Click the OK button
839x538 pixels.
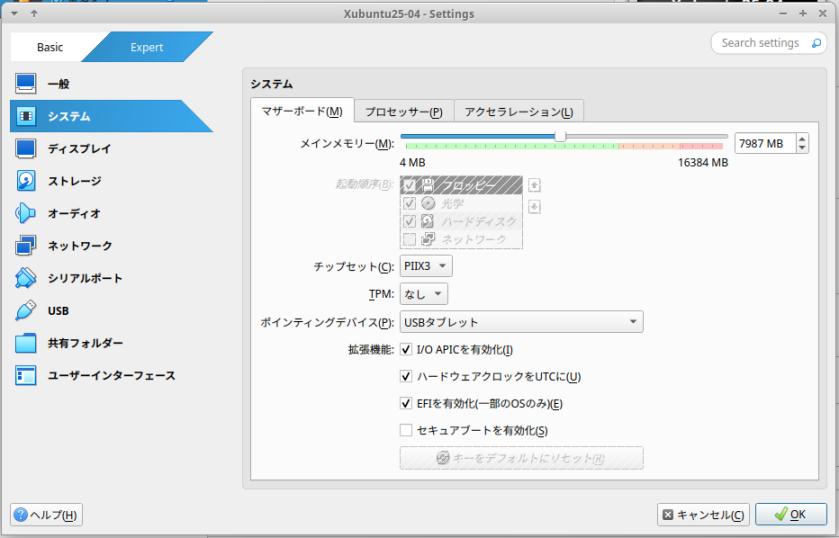(791, 515)
